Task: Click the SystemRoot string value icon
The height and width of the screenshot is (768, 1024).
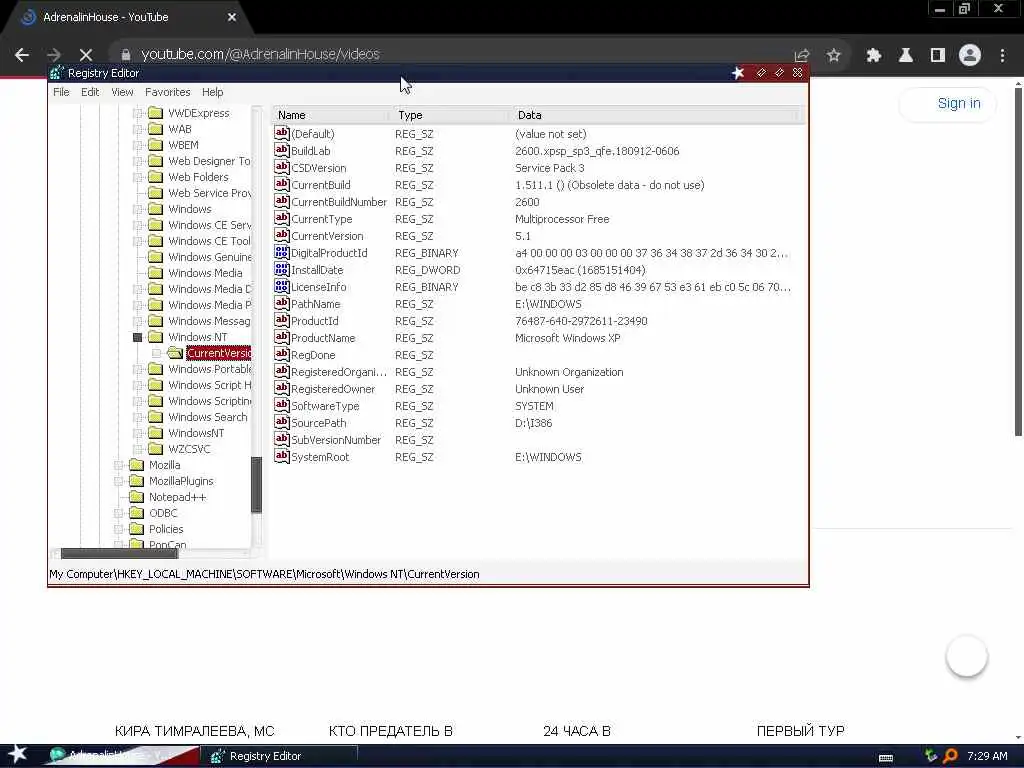Action: coord(281,456)
